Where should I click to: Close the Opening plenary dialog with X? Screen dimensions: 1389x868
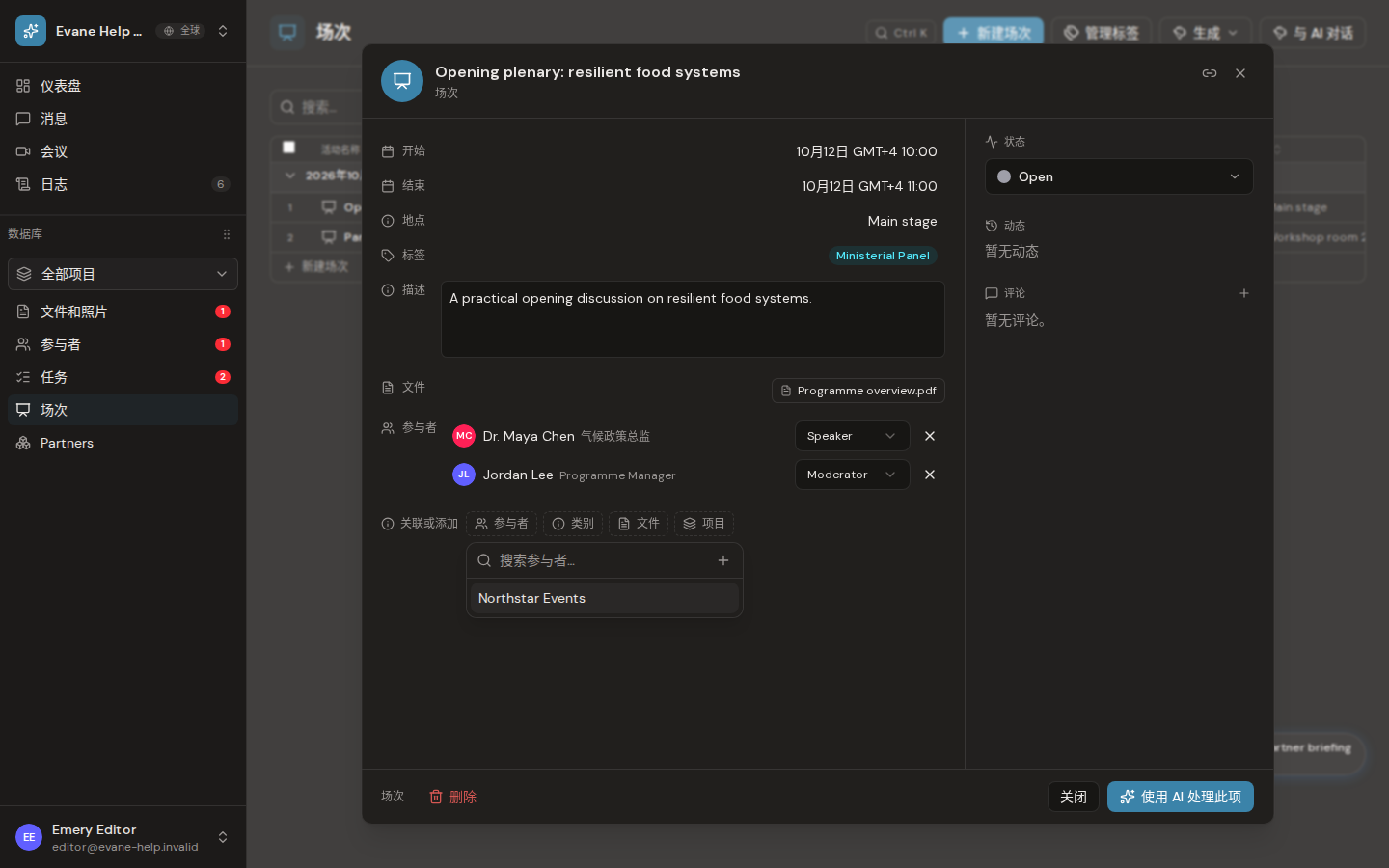(x=1240, y=73)
